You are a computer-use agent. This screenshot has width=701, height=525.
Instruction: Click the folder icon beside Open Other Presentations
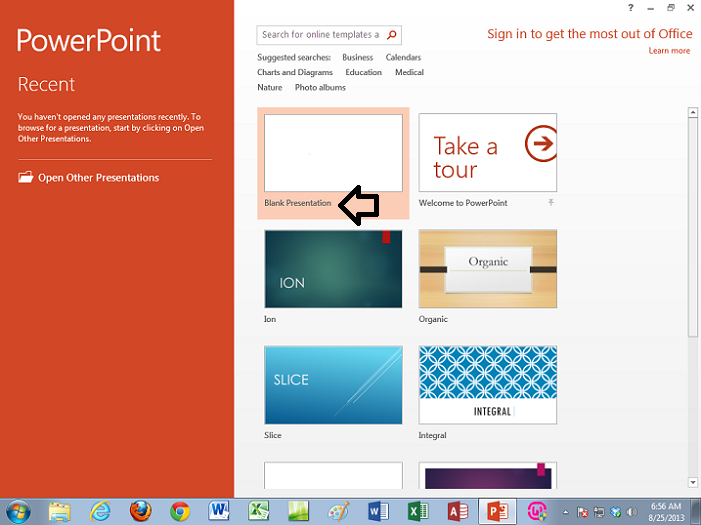(x=25, y=177)
